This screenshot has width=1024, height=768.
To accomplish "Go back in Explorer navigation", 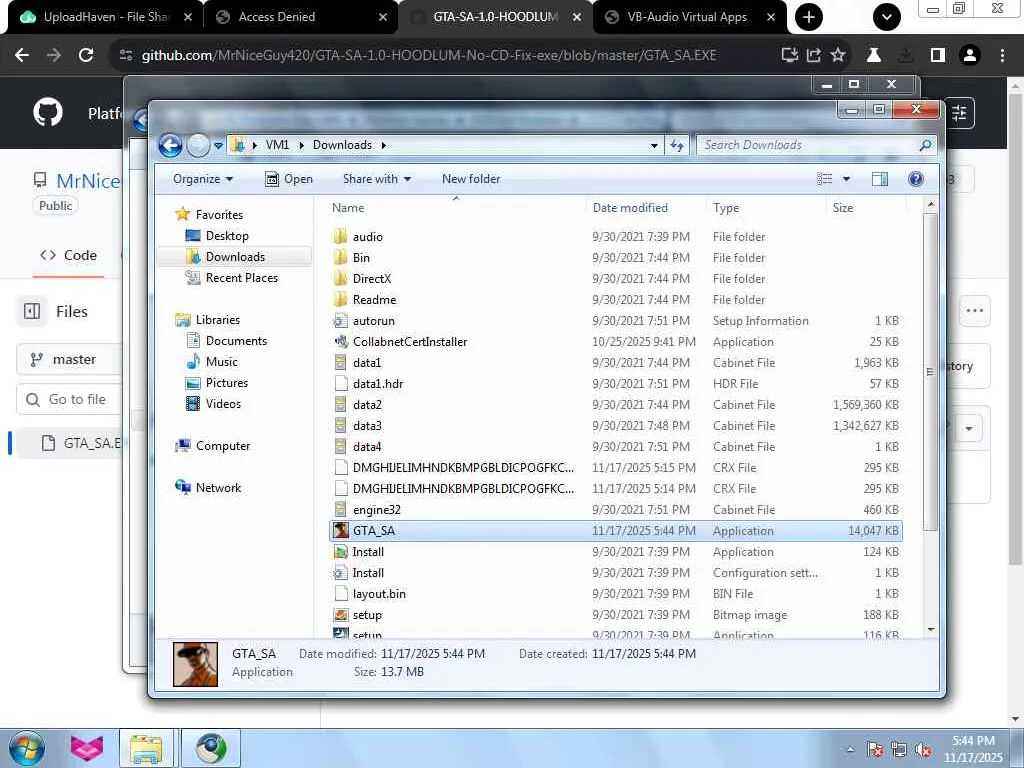I will [x=170, y=145].
